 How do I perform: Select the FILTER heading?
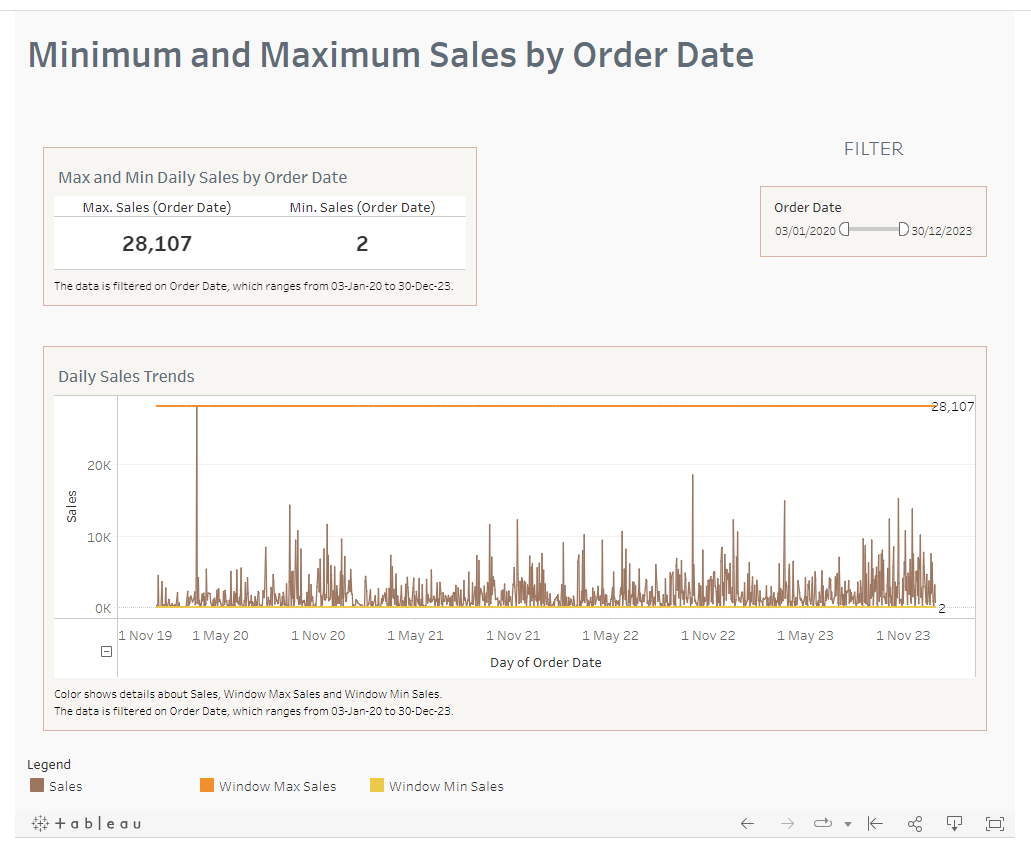click(x=873, y=148)
